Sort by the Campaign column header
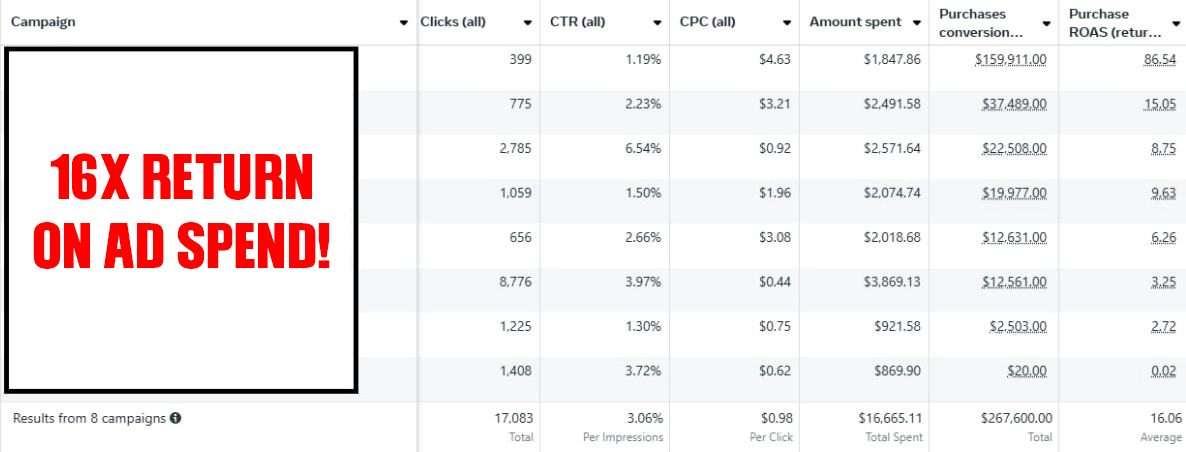This screenshot has height=452, width=1186. click(43, 21)
